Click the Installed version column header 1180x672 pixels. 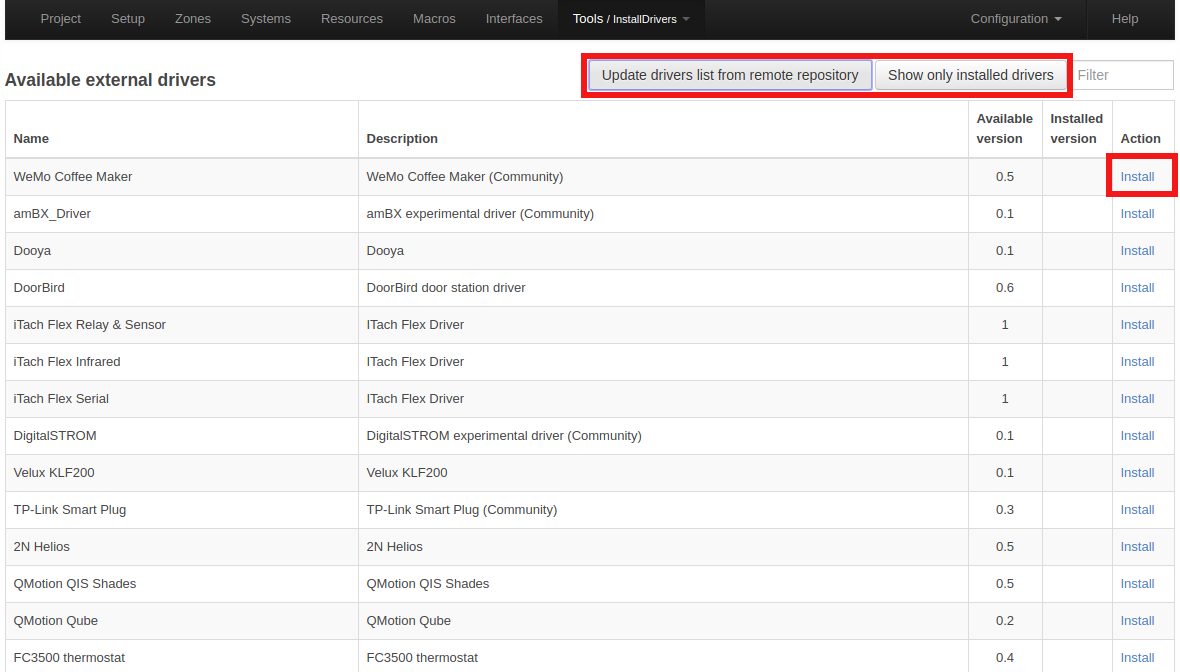1076,129
